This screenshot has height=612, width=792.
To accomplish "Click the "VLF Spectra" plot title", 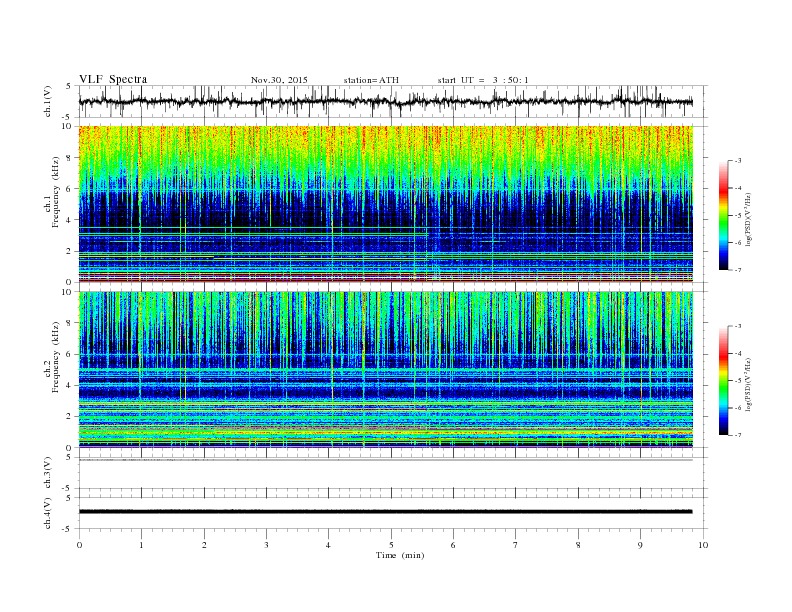I will pos(113,79).
